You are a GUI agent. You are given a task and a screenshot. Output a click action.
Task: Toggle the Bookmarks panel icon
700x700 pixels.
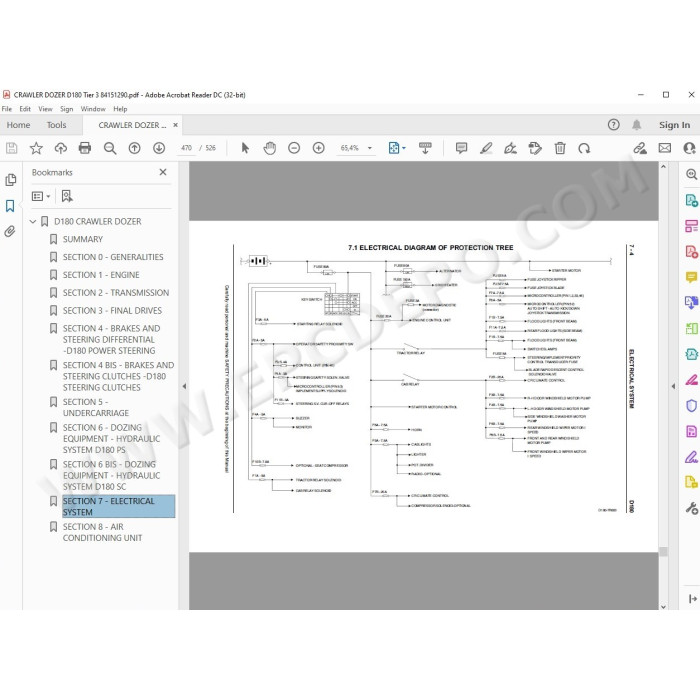pos(10,206)
